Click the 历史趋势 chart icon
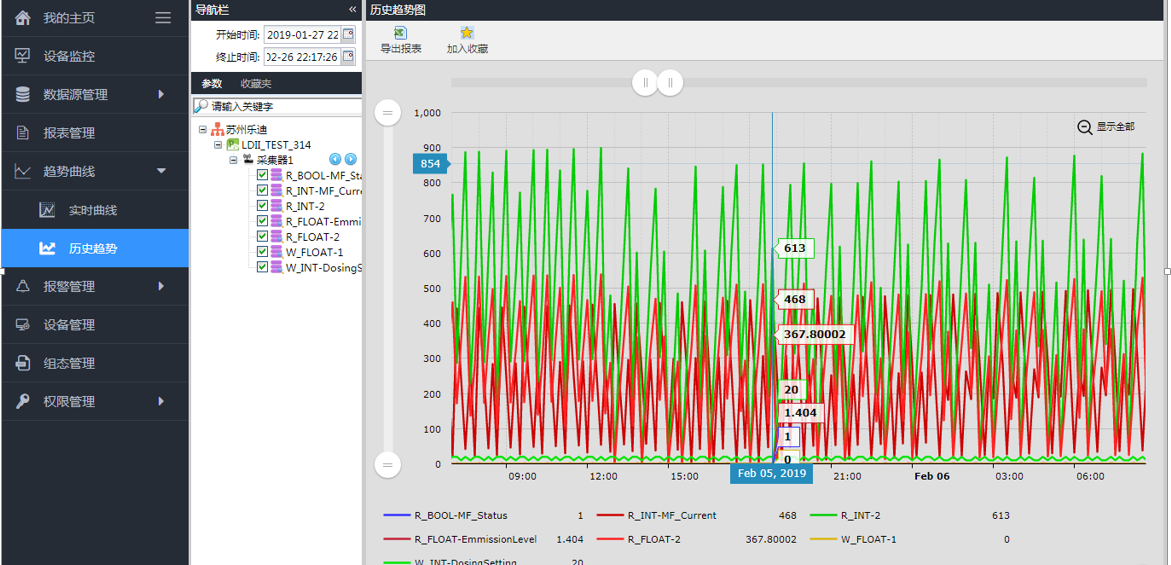Image resolution: width=1171 pixels, height=565 pixels. (48, 249)
